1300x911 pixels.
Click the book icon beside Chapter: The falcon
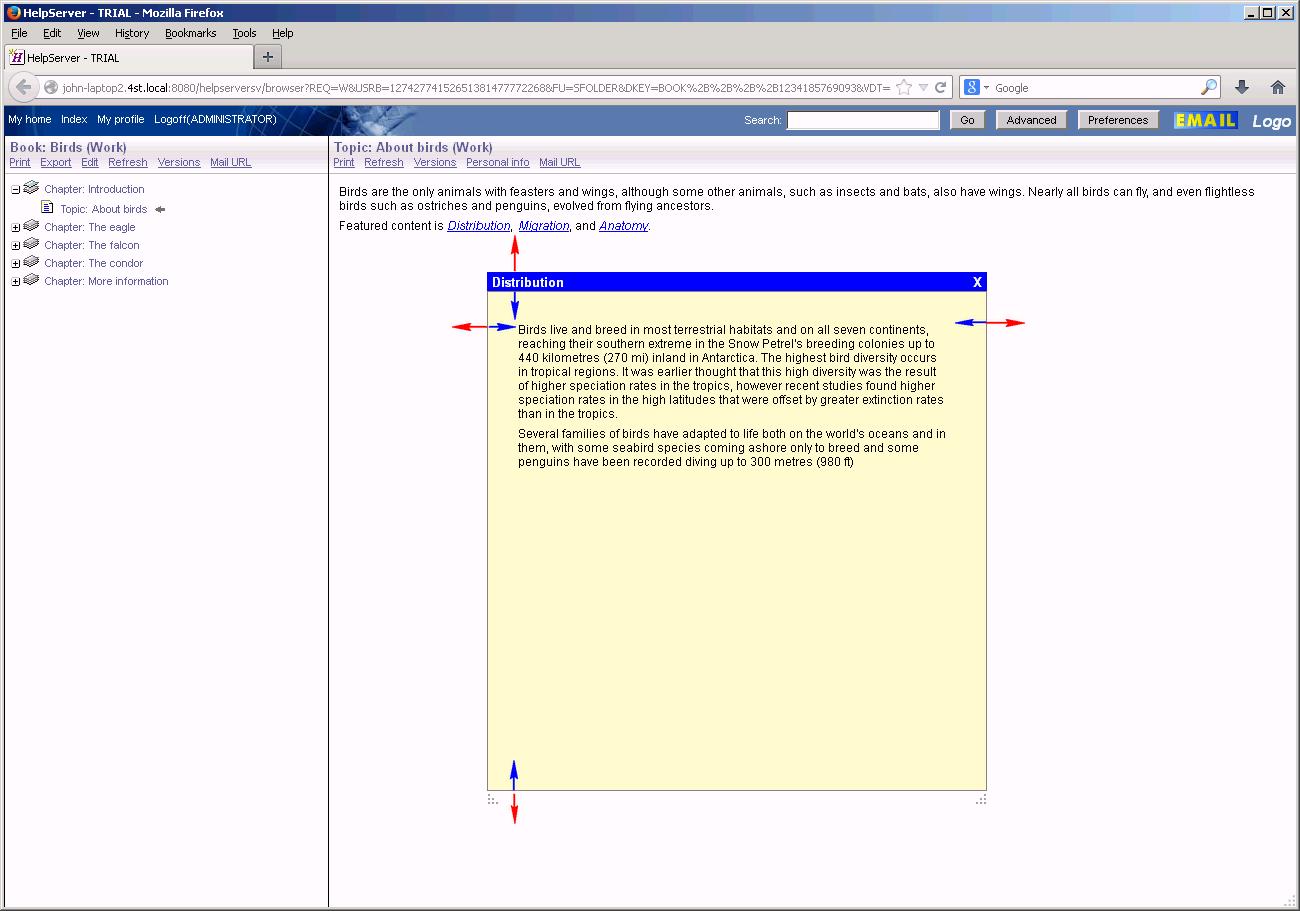31,244
